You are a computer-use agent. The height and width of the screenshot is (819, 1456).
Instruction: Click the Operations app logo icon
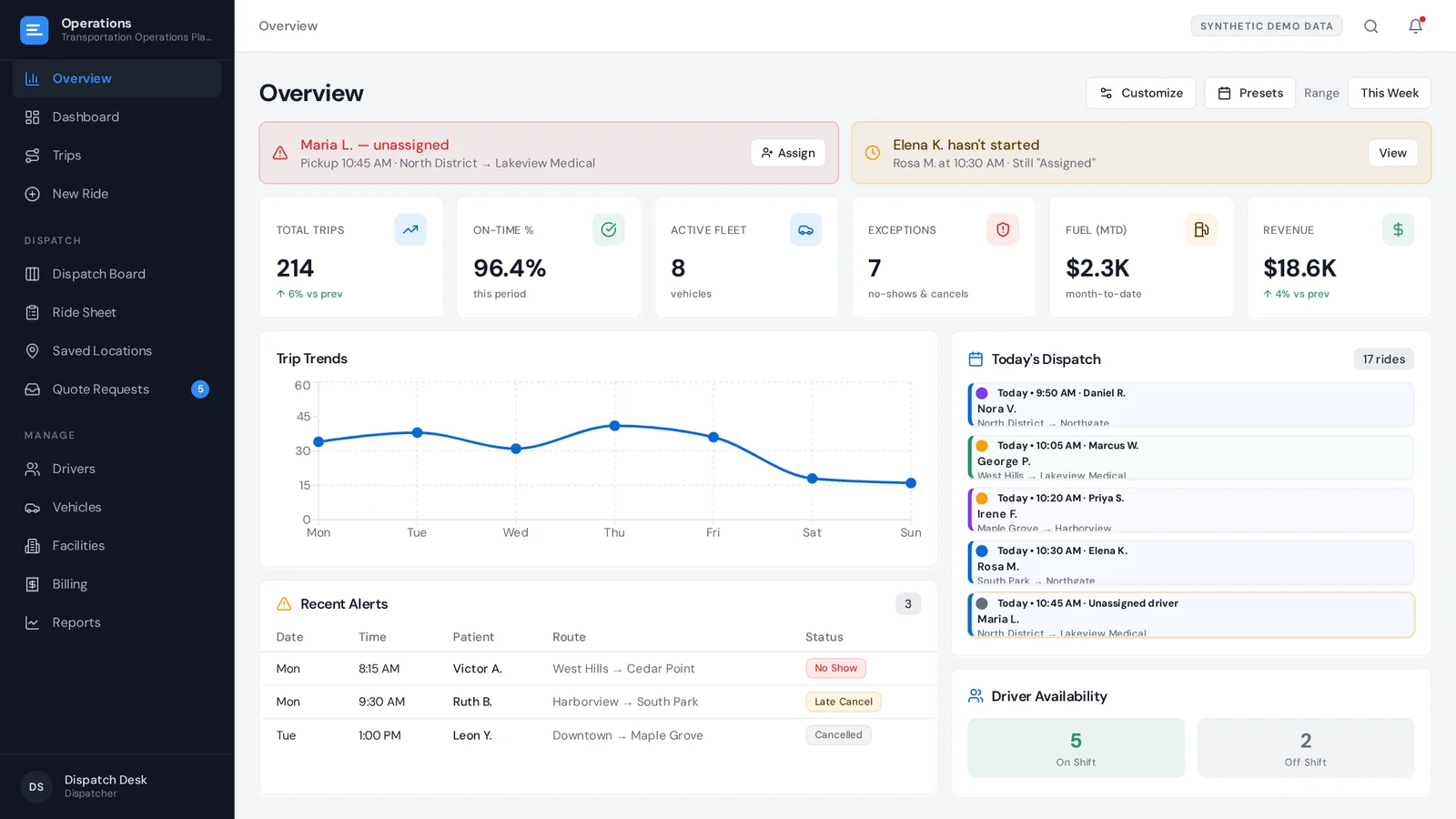35,30
